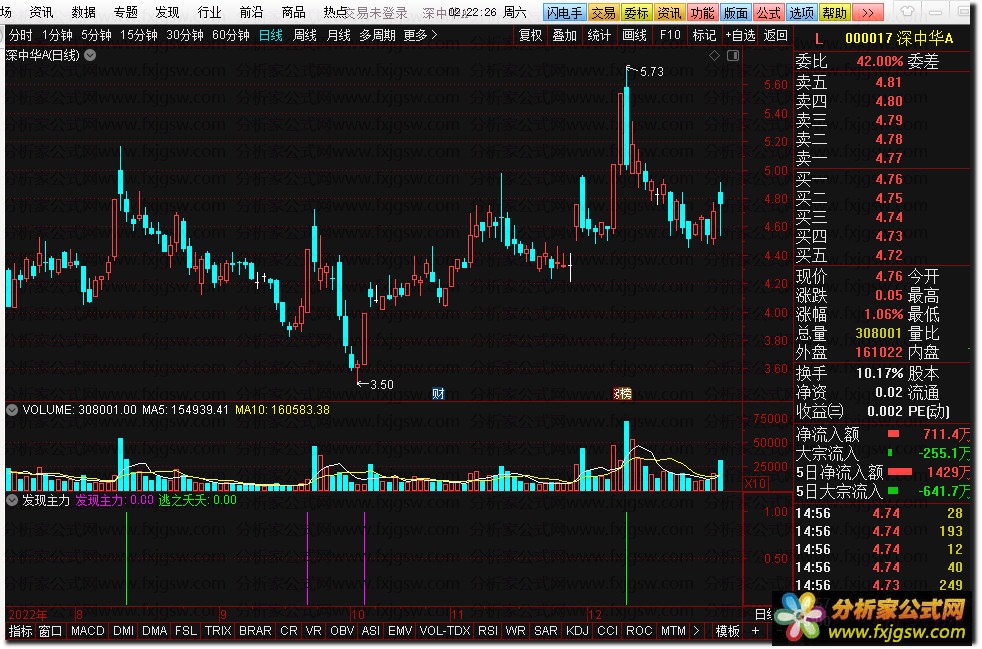Select the 5分钟 timeframe
Viewport: 982px width, 649px height.
(x=96, y=35)
